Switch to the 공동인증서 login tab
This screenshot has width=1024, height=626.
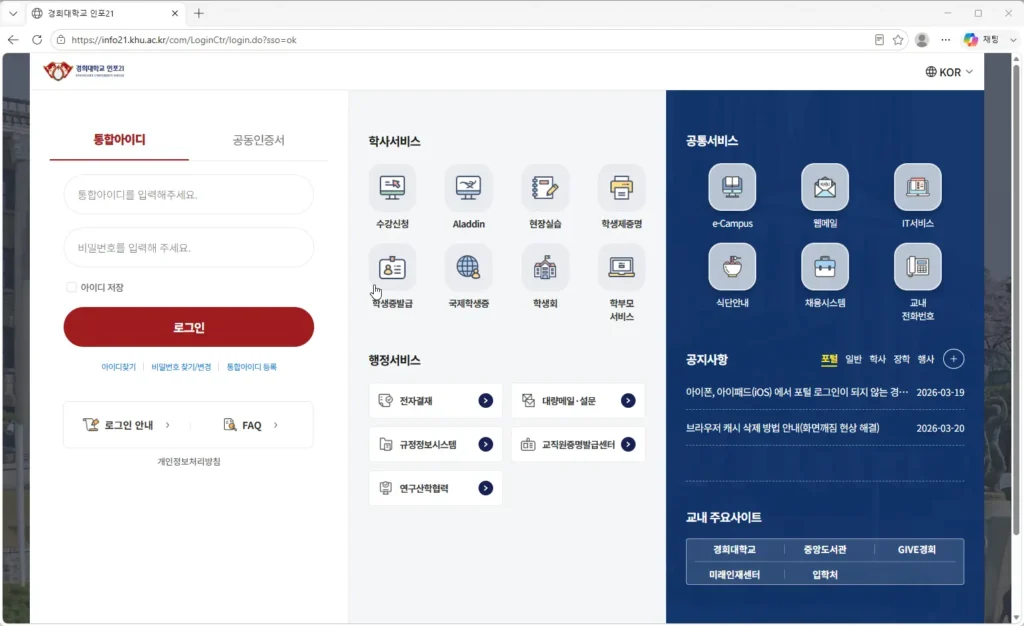(259, 140)
